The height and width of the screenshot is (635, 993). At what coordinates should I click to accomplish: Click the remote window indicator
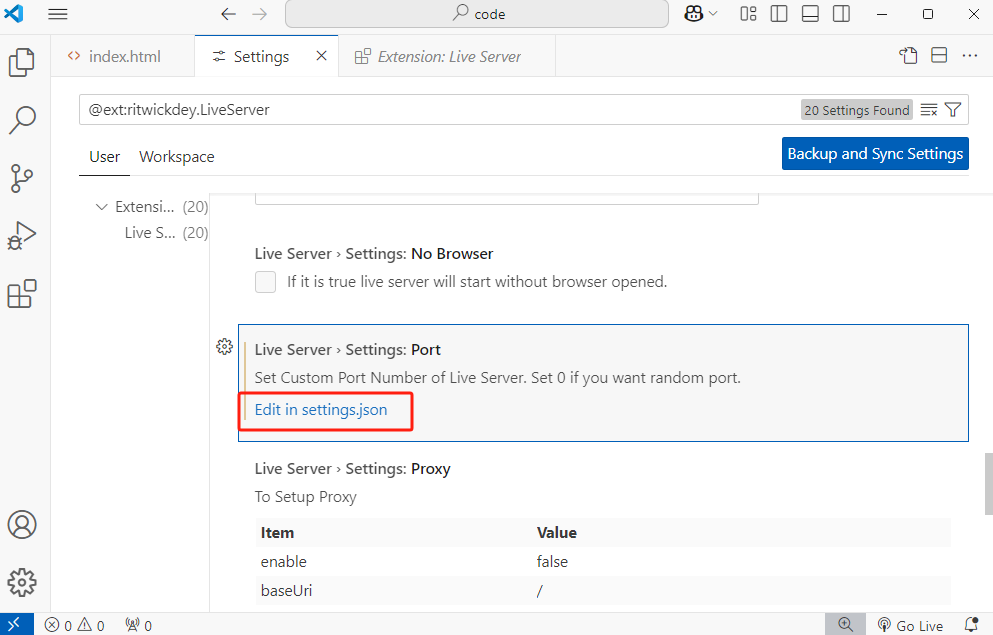(16, 624)
